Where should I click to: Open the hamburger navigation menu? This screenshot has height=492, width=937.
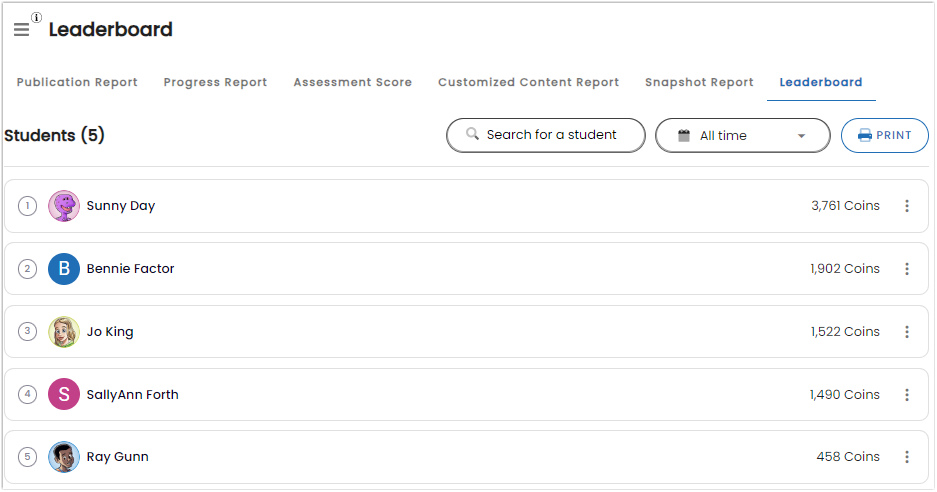coord(22,29)
